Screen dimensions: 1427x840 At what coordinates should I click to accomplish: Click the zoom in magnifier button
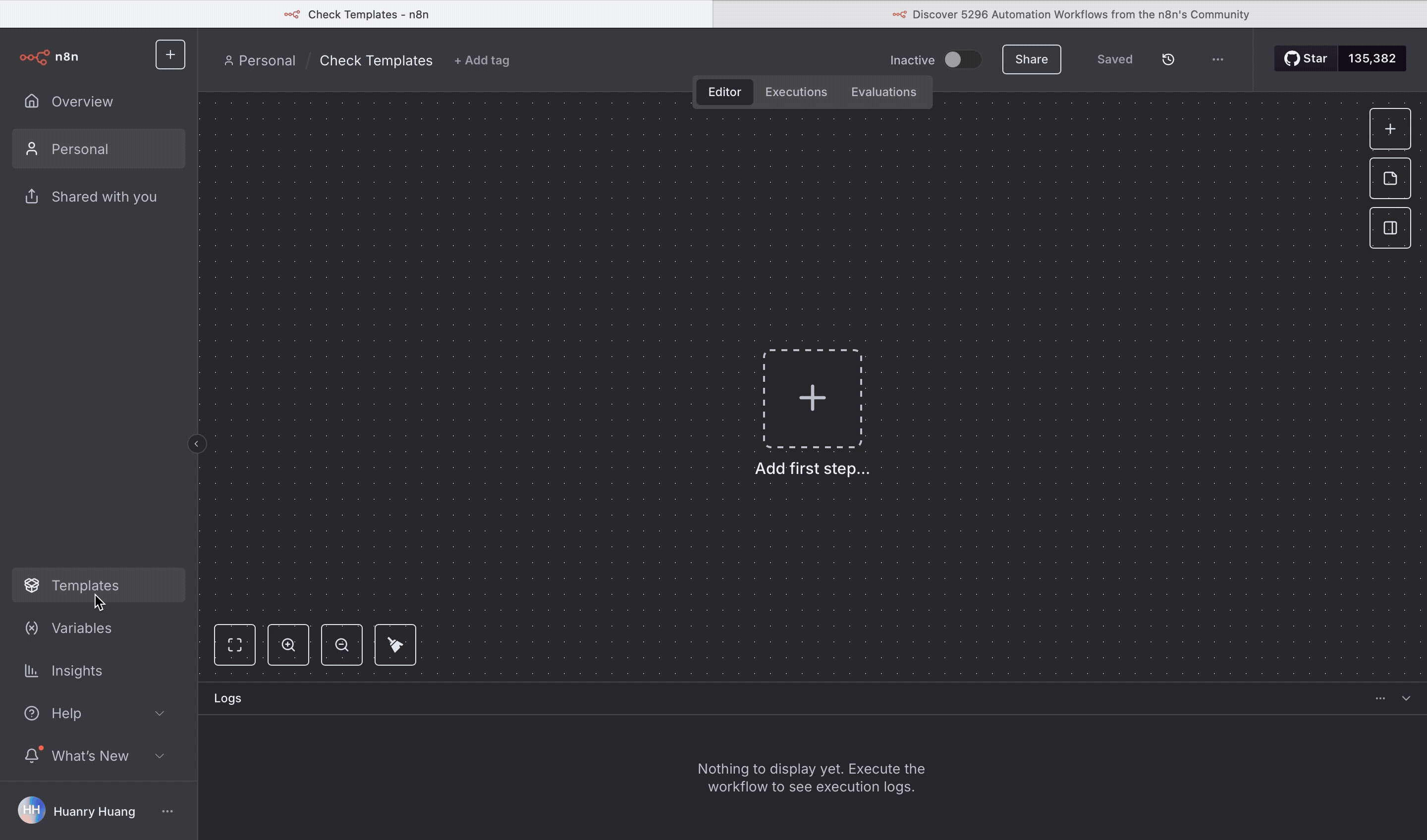(288, 645)
